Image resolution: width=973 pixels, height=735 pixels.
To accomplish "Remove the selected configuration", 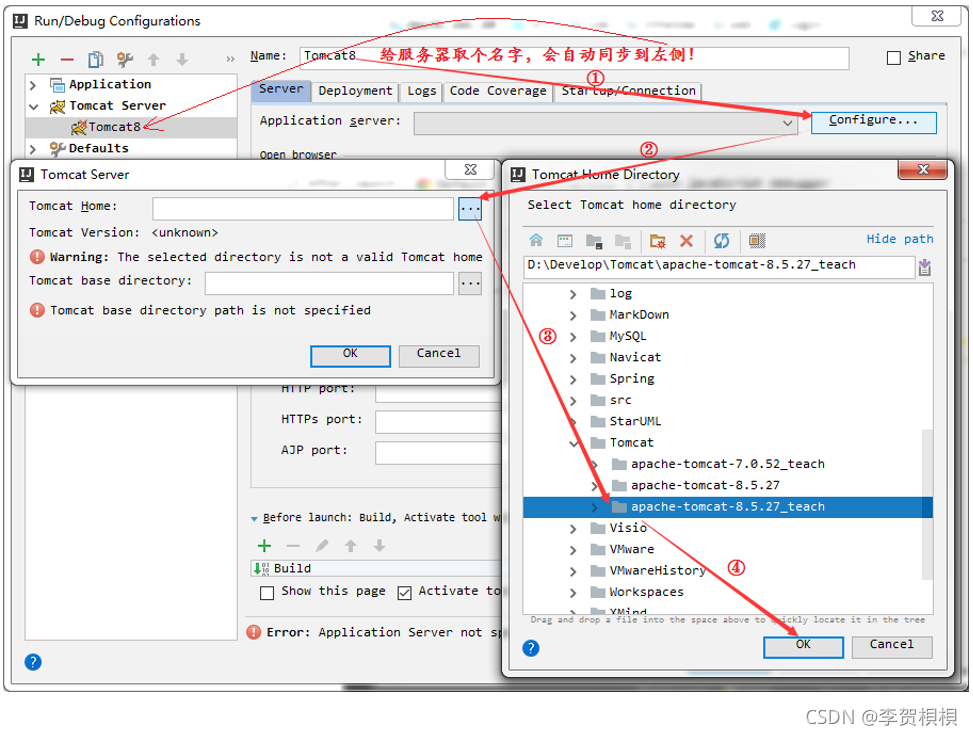I will [67, 60].
